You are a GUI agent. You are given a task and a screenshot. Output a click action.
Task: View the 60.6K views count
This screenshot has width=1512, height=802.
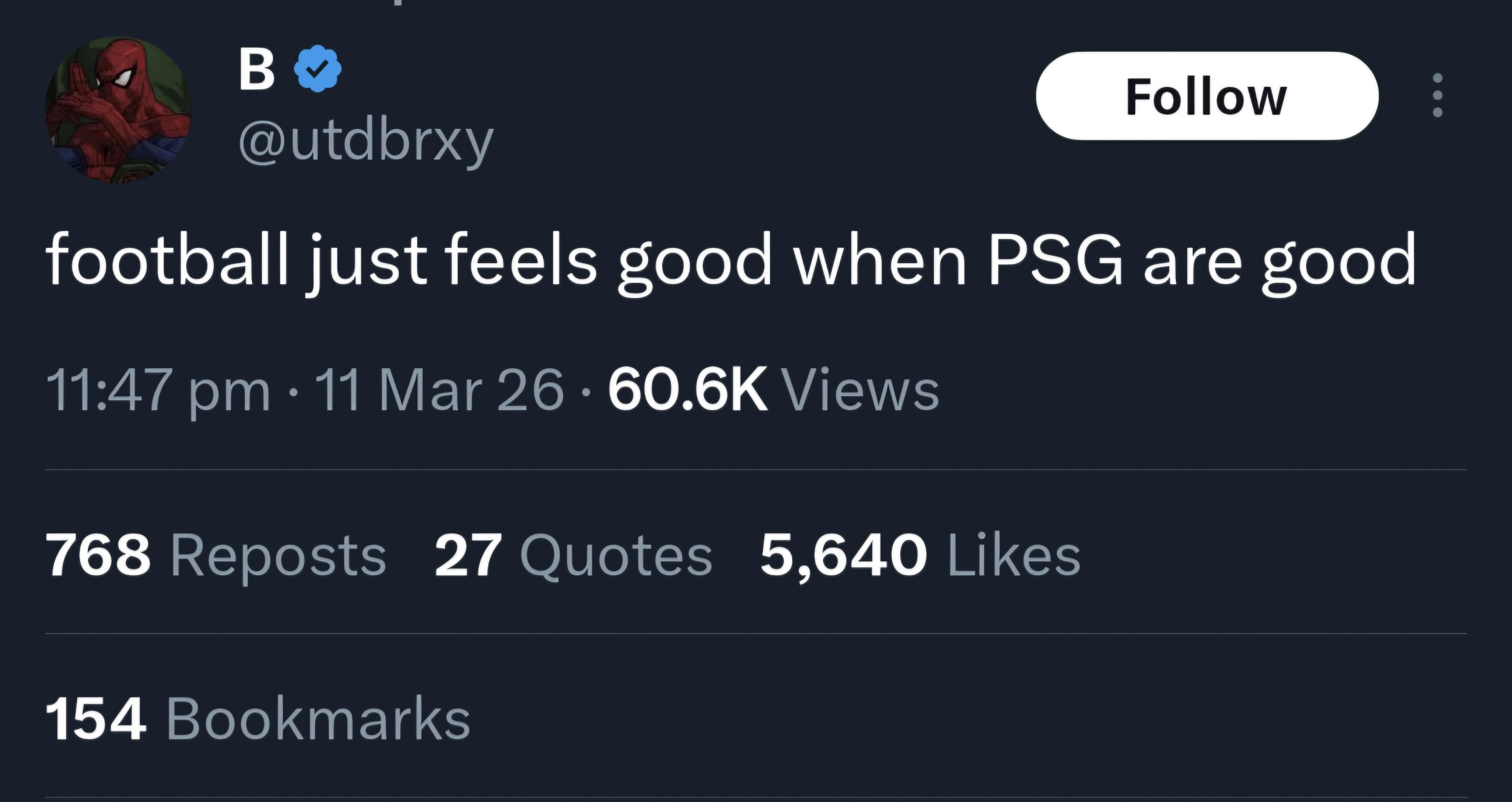point(688,389)
